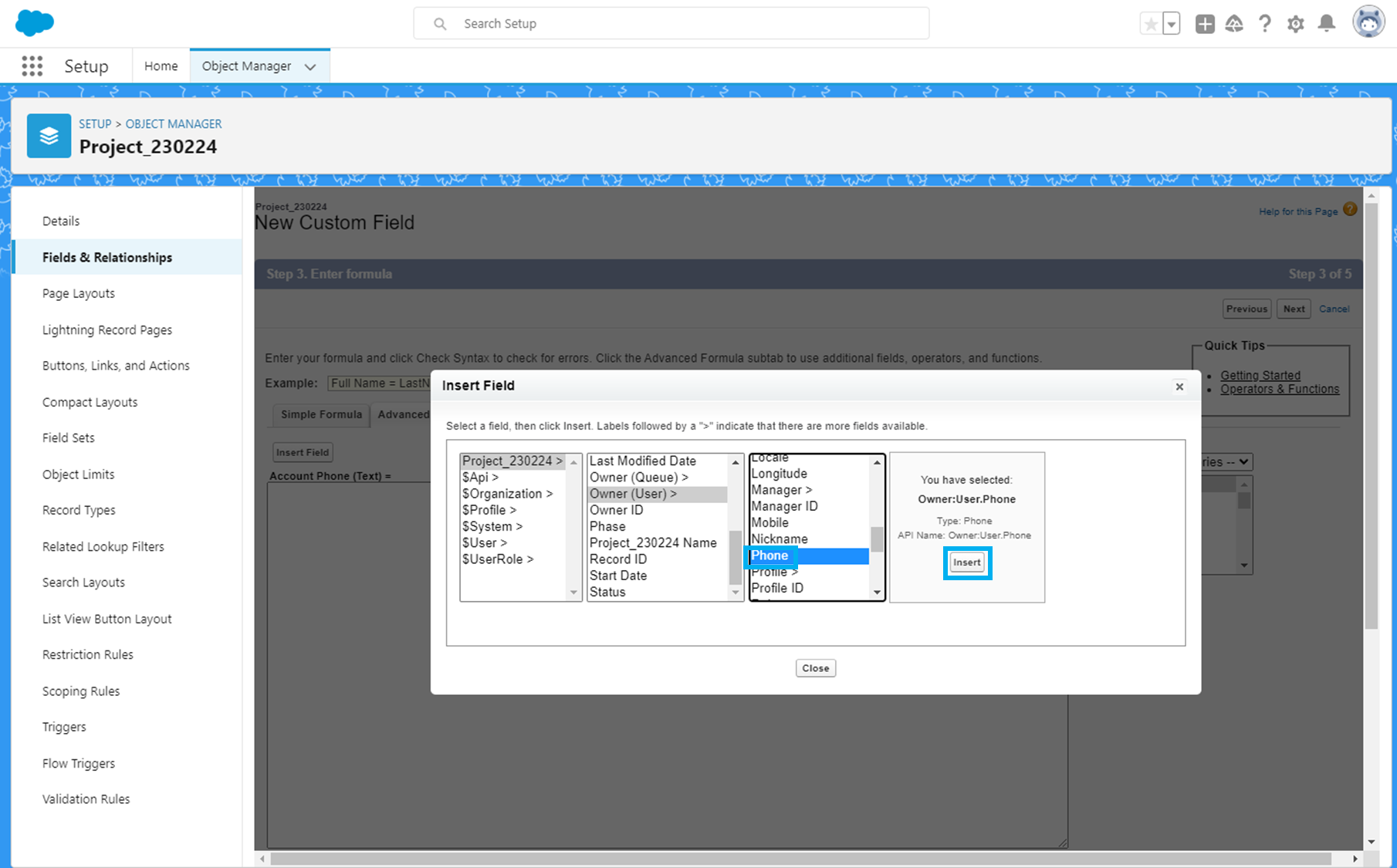Click the second list's scroll-up arrow
1397x868 pixels.
(x=736, y=462)
